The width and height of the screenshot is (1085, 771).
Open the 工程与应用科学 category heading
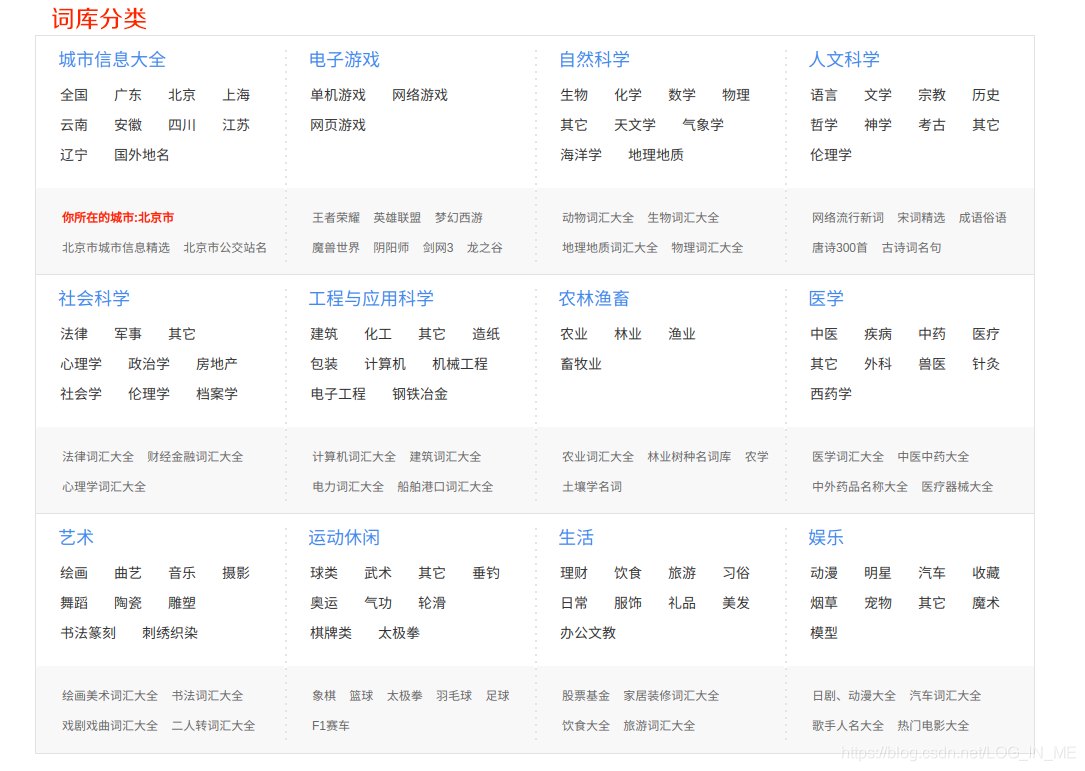[x=371, y=298]
